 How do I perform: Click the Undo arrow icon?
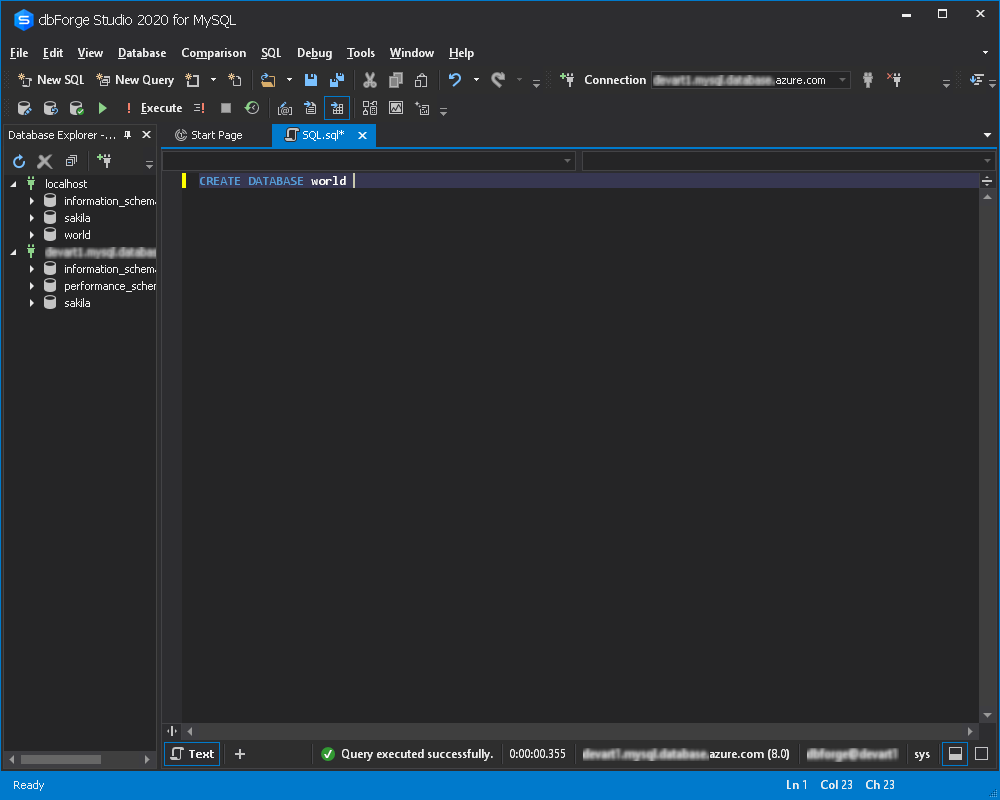pyautogui.click(x=455, y=80)
